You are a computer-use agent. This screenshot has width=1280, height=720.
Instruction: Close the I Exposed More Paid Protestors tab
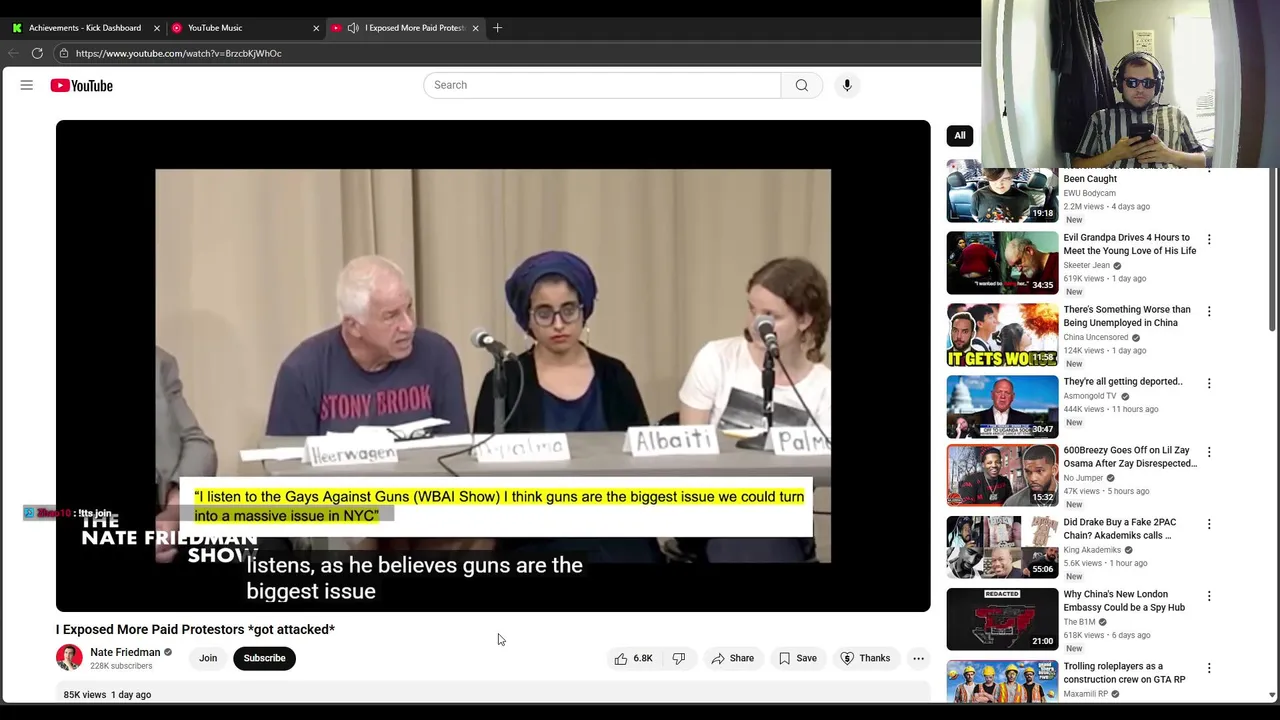[475, 28]
